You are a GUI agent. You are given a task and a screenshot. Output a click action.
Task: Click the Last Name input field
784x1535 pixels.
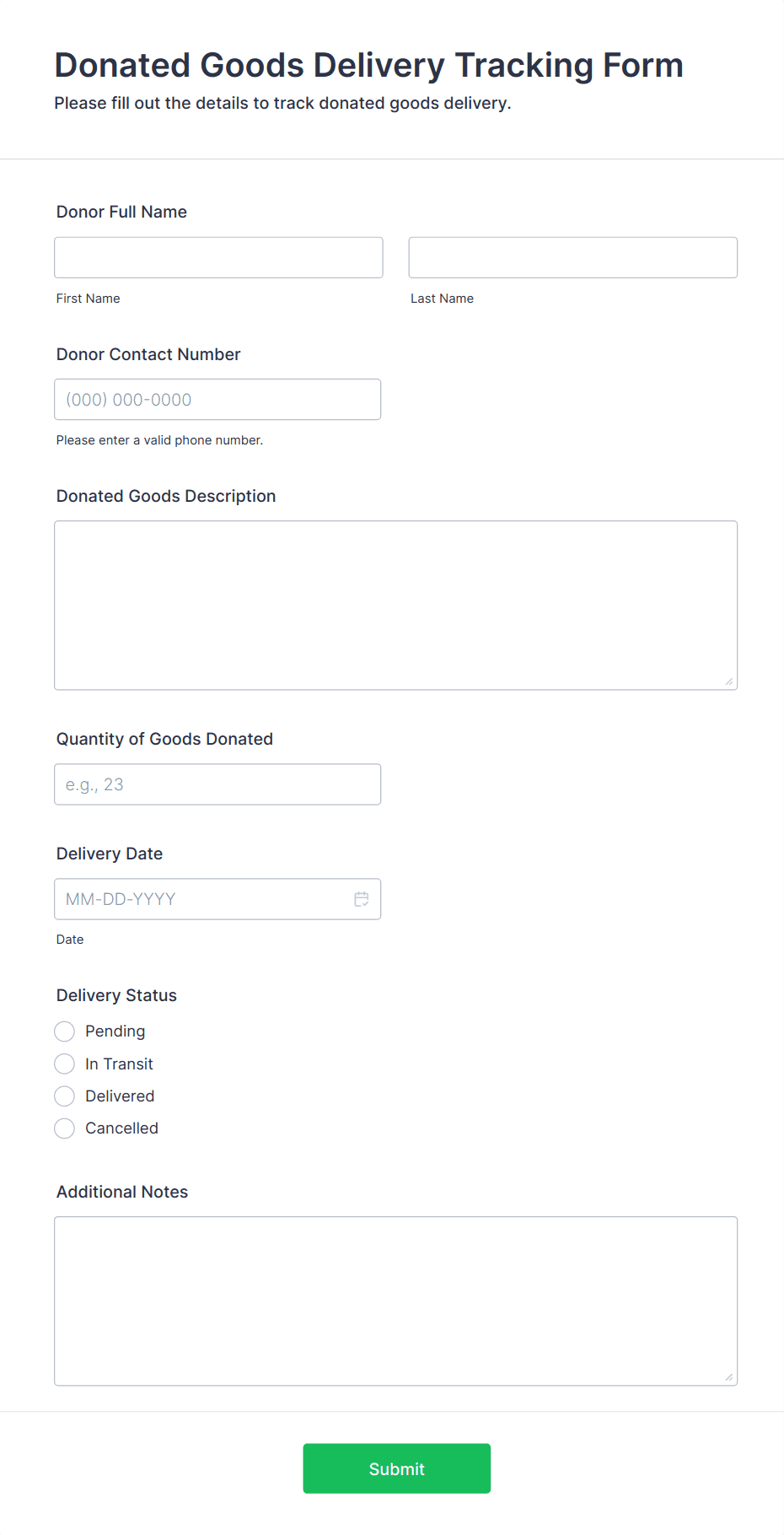(x=572, y=257)
